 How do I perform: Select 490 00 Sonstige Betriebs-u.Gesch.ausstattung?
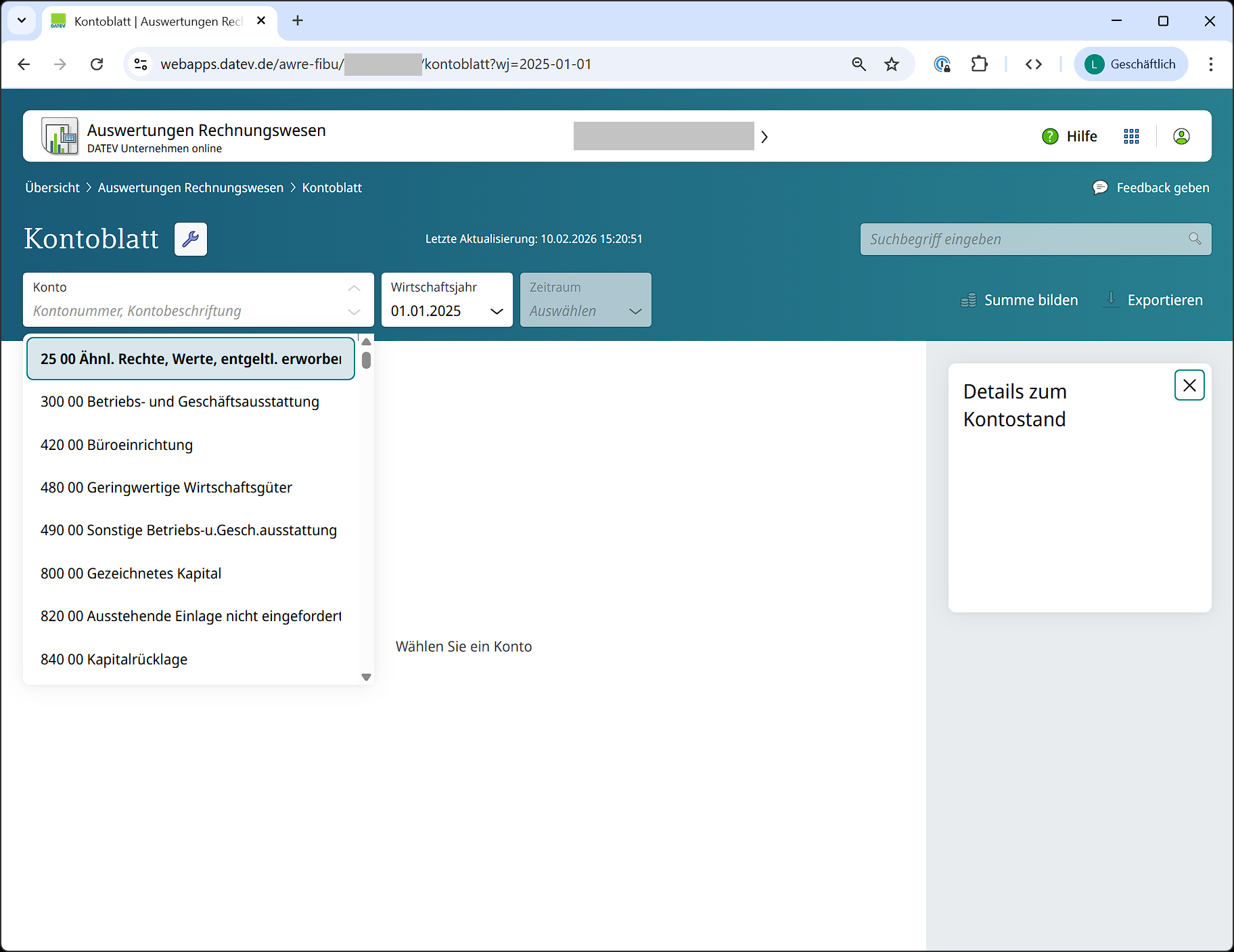191,530
